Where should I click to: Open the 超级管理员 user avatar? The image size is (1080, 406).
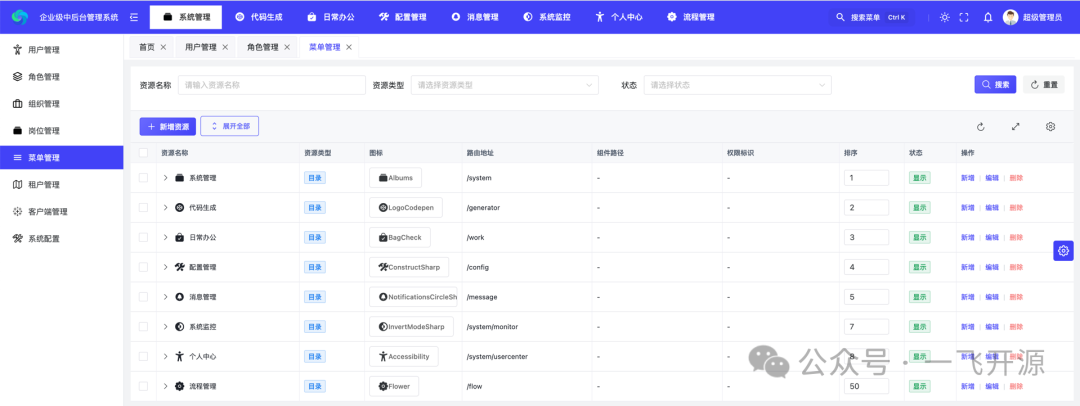coord(1010,17)
